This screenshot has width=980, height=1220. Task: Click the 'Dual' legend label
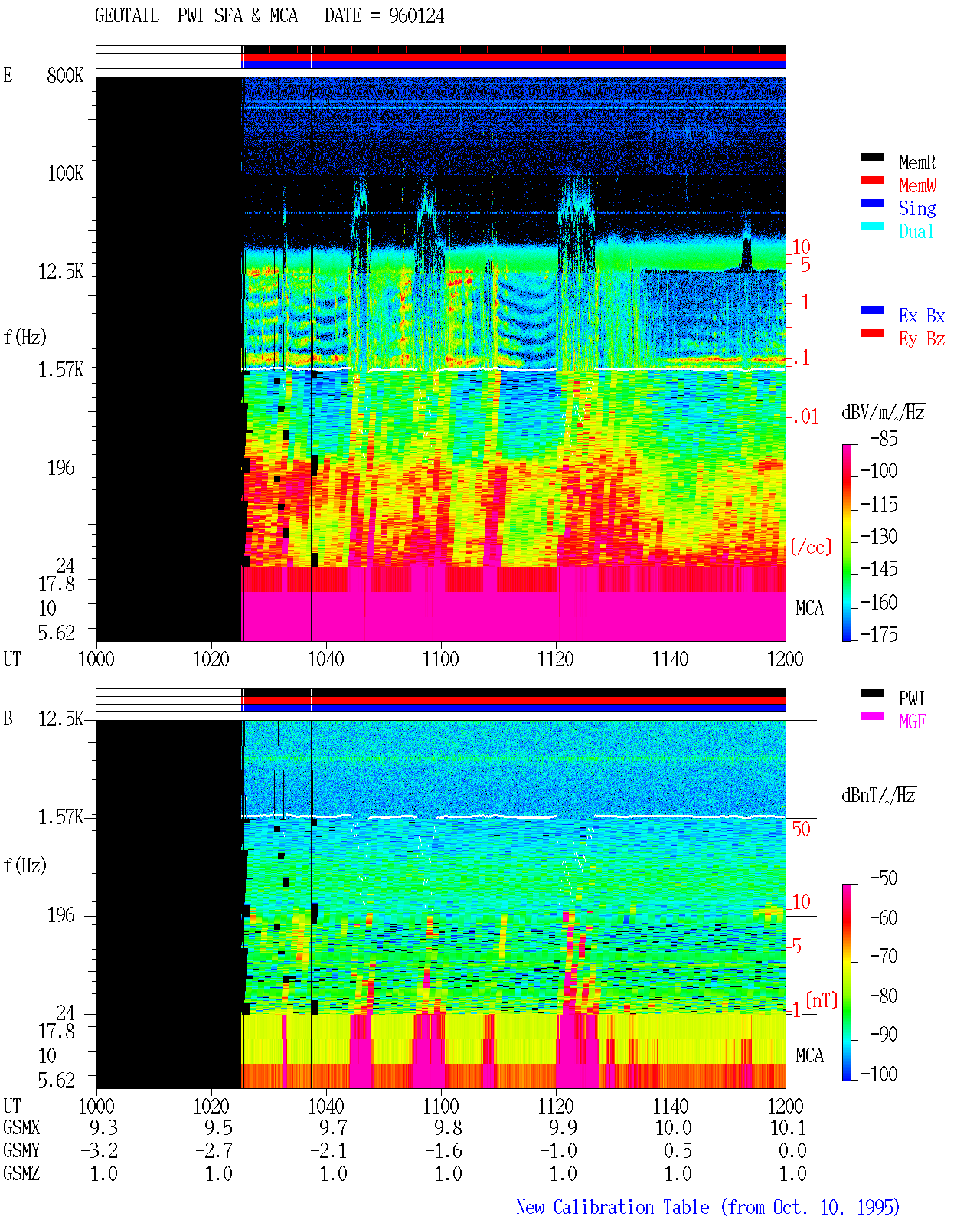[x=917, y=231]
